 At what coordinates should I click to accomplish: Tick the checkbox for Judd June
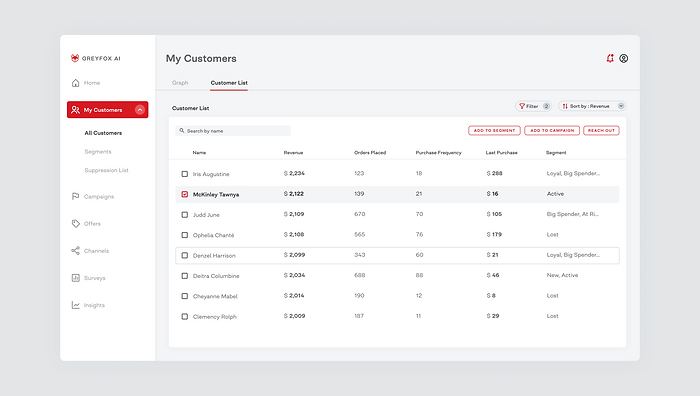[x=184, y=215]
